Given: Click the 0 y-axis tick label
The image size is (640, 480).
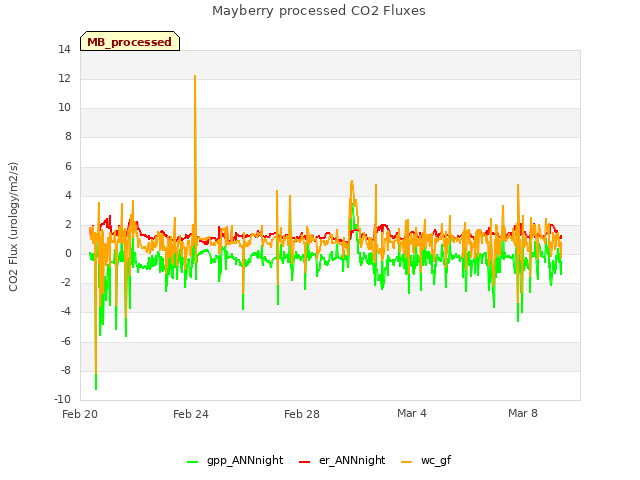Looking at the screenshot, I should click(68, 253).
